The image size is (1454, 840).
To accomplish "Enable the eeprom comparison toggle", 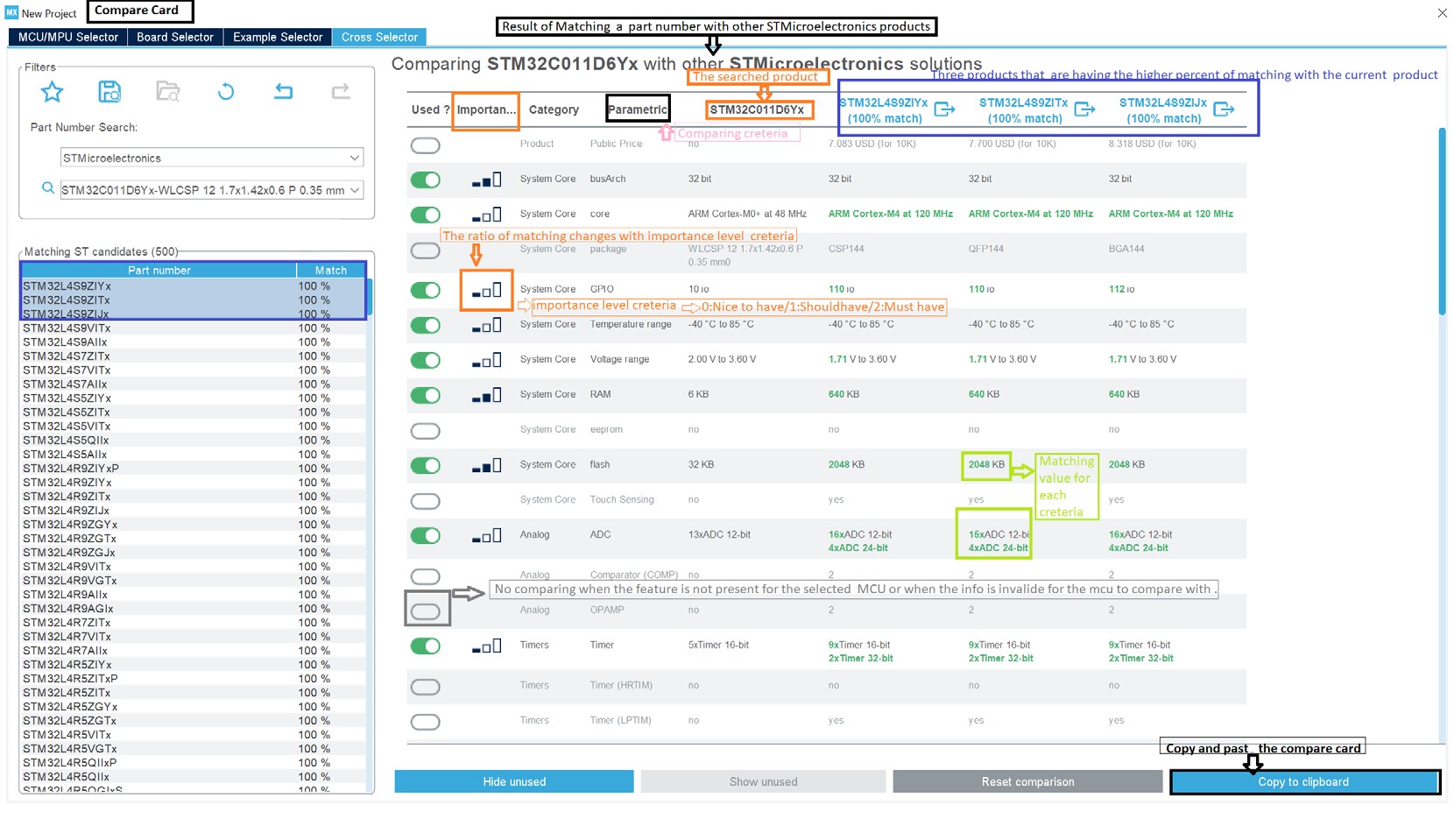I will (x=426, y=431).
